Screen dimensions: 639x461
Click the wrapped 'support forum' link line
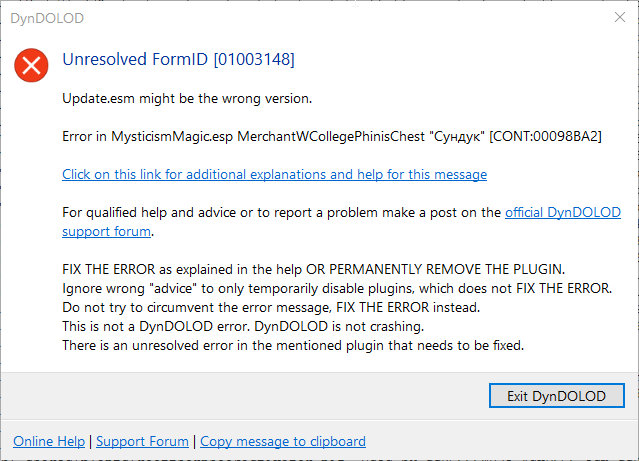[106, 232]
